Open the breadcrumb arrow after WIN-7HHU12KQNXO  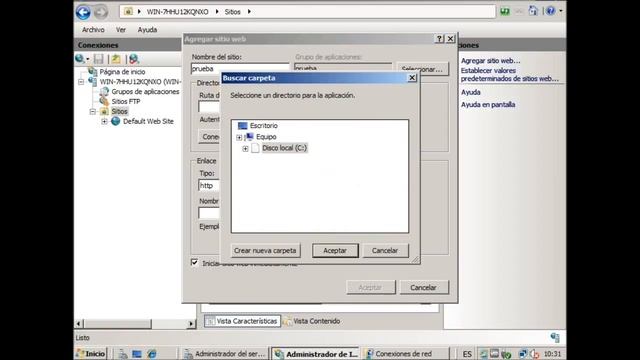[x=217, y=12]
